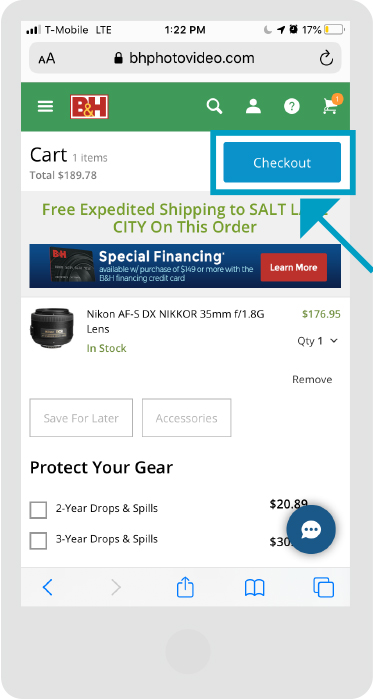Open Safari bookmarks icon
Screen dimensions: 373x699
coord(254,588)
